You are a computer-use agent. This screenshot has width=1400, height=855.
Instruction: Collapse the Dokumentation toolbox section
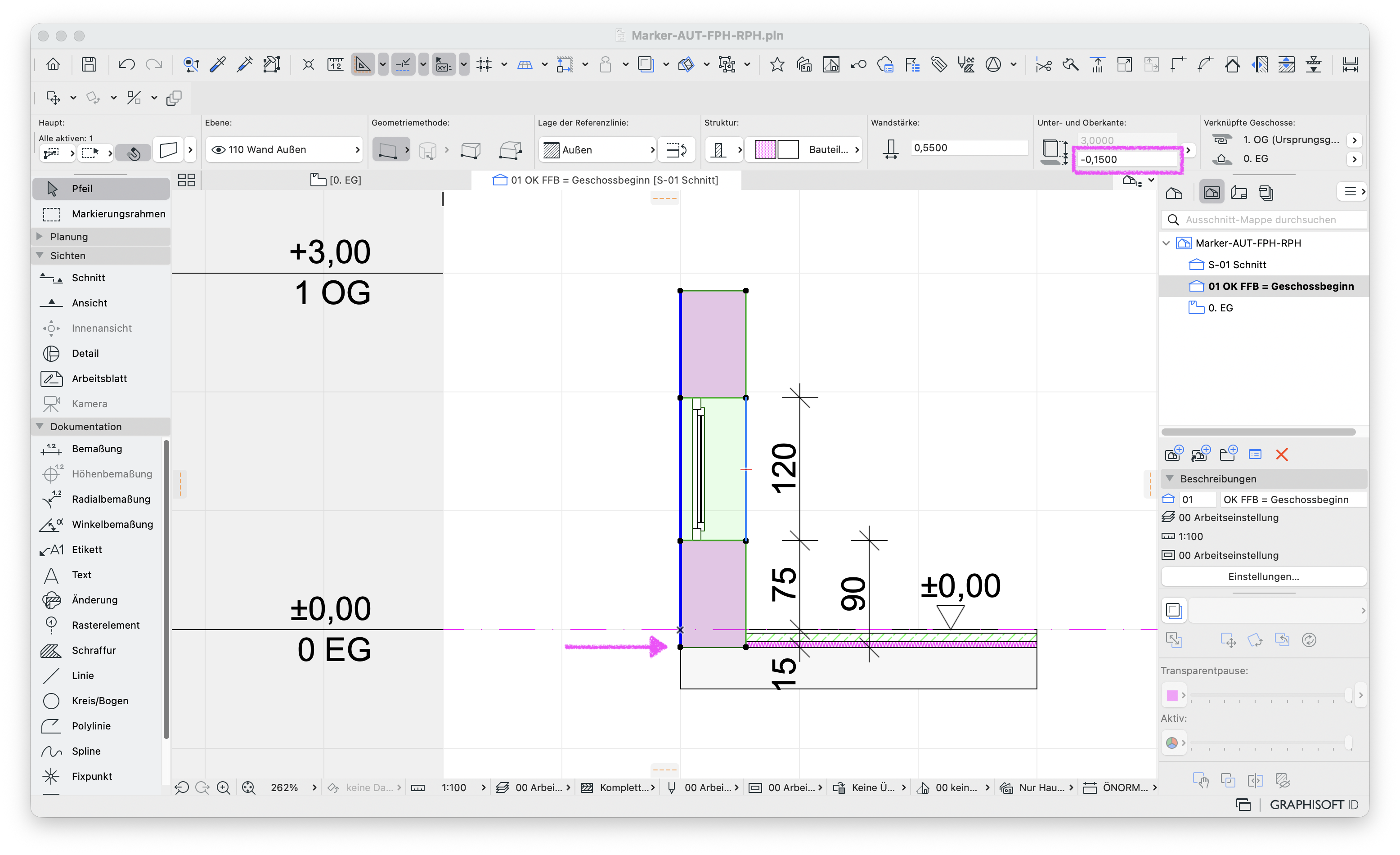click(39, 426)
